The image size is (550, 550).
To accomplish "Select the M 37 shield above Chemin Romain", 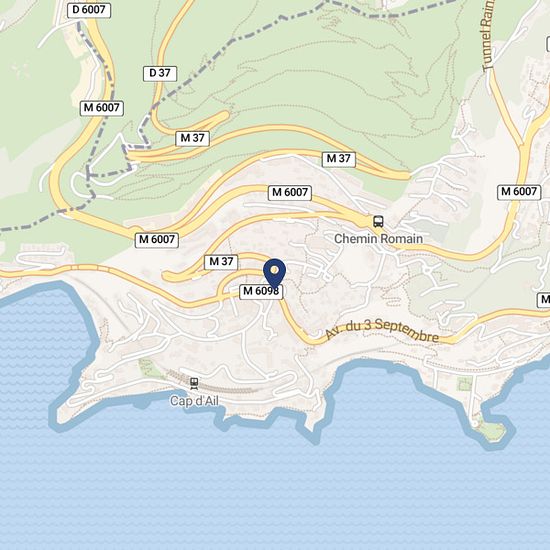I will tap(338, 159).
